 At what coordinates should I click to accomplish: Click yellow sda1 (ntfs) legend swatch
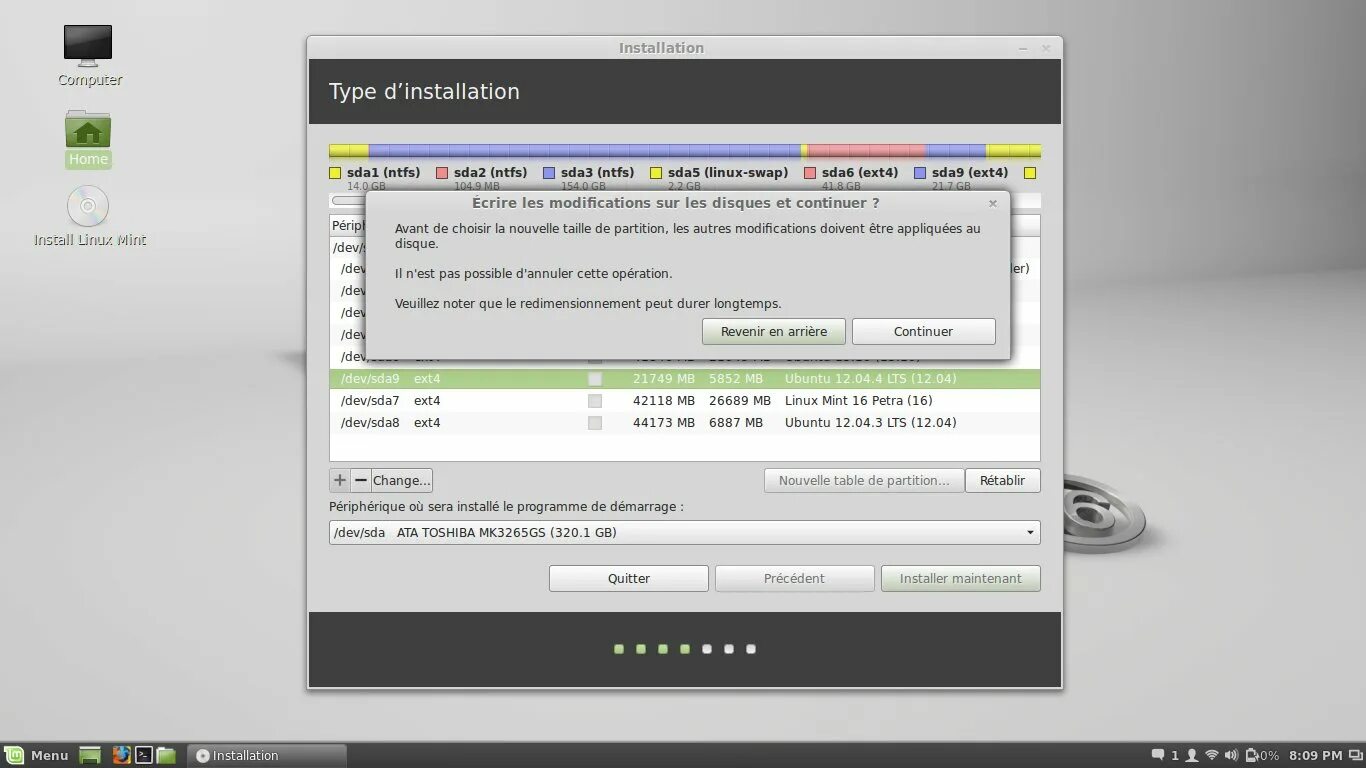[335, 173]
